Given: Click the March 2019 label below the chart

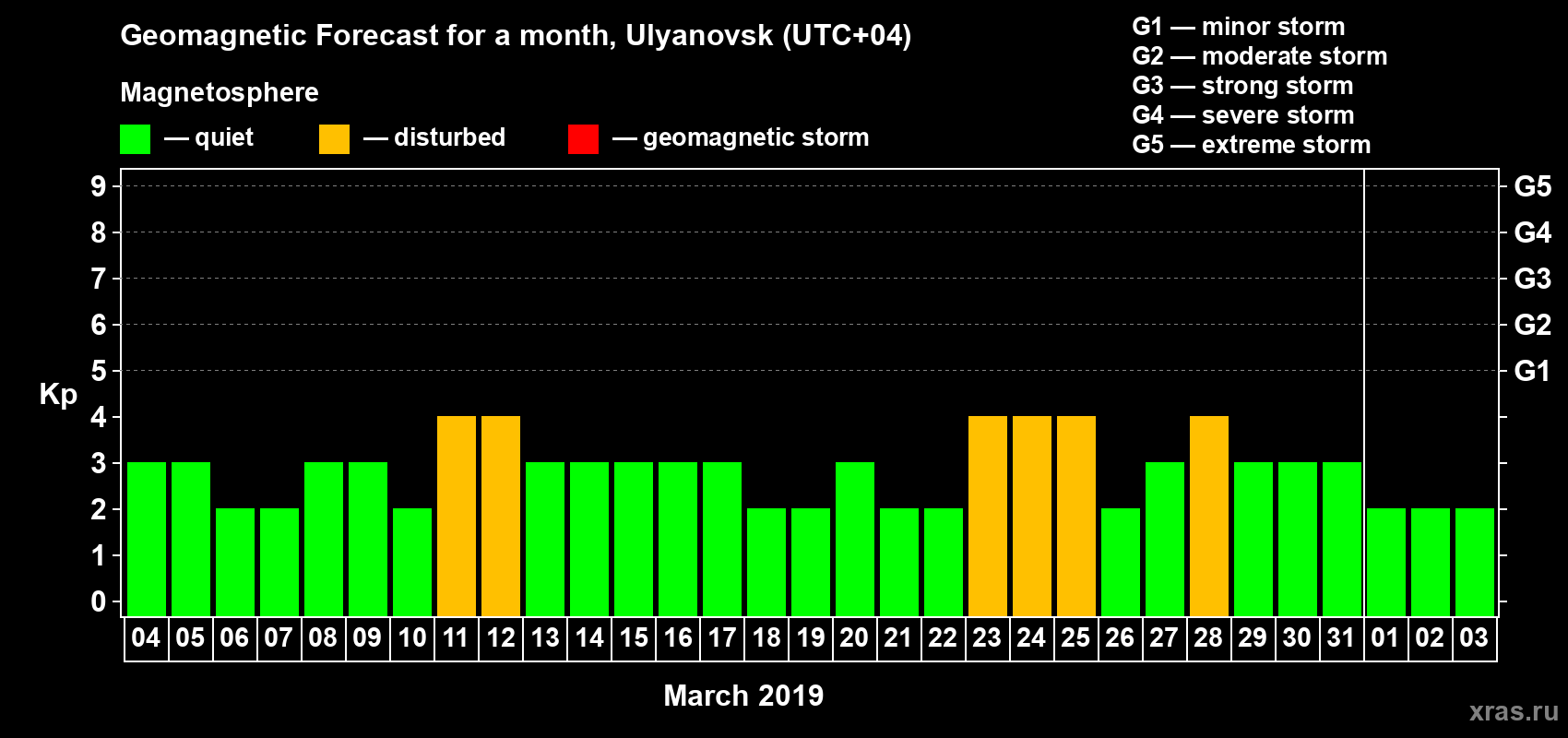Looking at the screenshot, I should (743, 696).
